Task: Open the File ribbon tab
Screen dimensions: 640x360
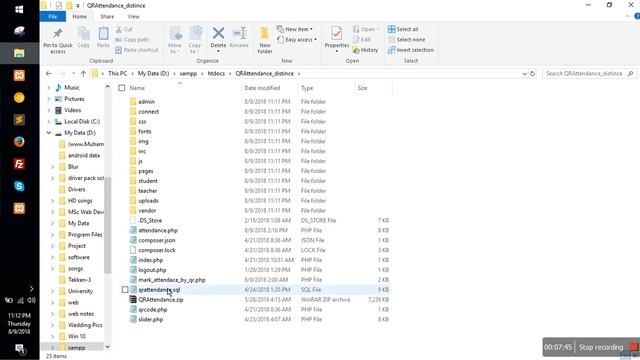Action: (53, 16)
